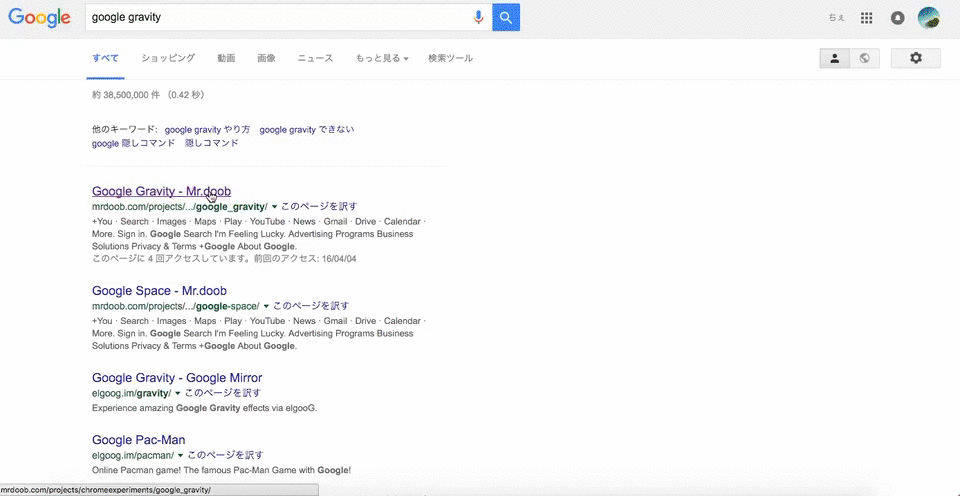This screenshot has width=960, height=496.
Task: Expand arrow next to elgoog.im/pacman URL
Action: click(x=181, y=455)
